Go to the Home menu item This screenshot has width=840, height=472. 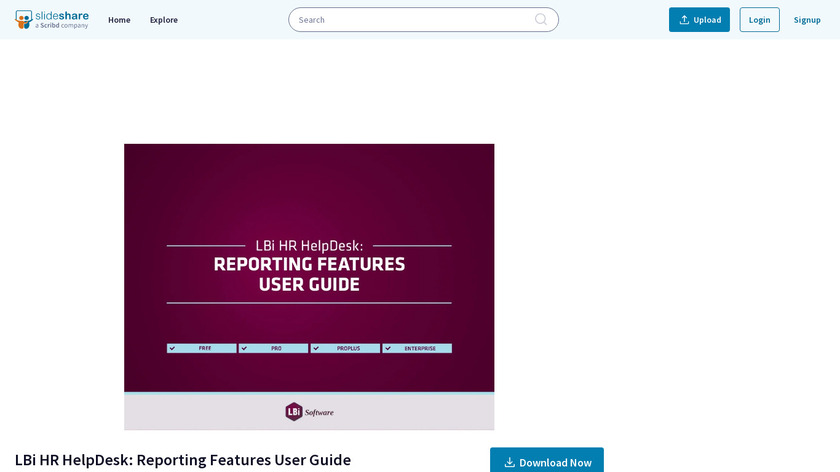pyautogui.click(x=119, y=20)
